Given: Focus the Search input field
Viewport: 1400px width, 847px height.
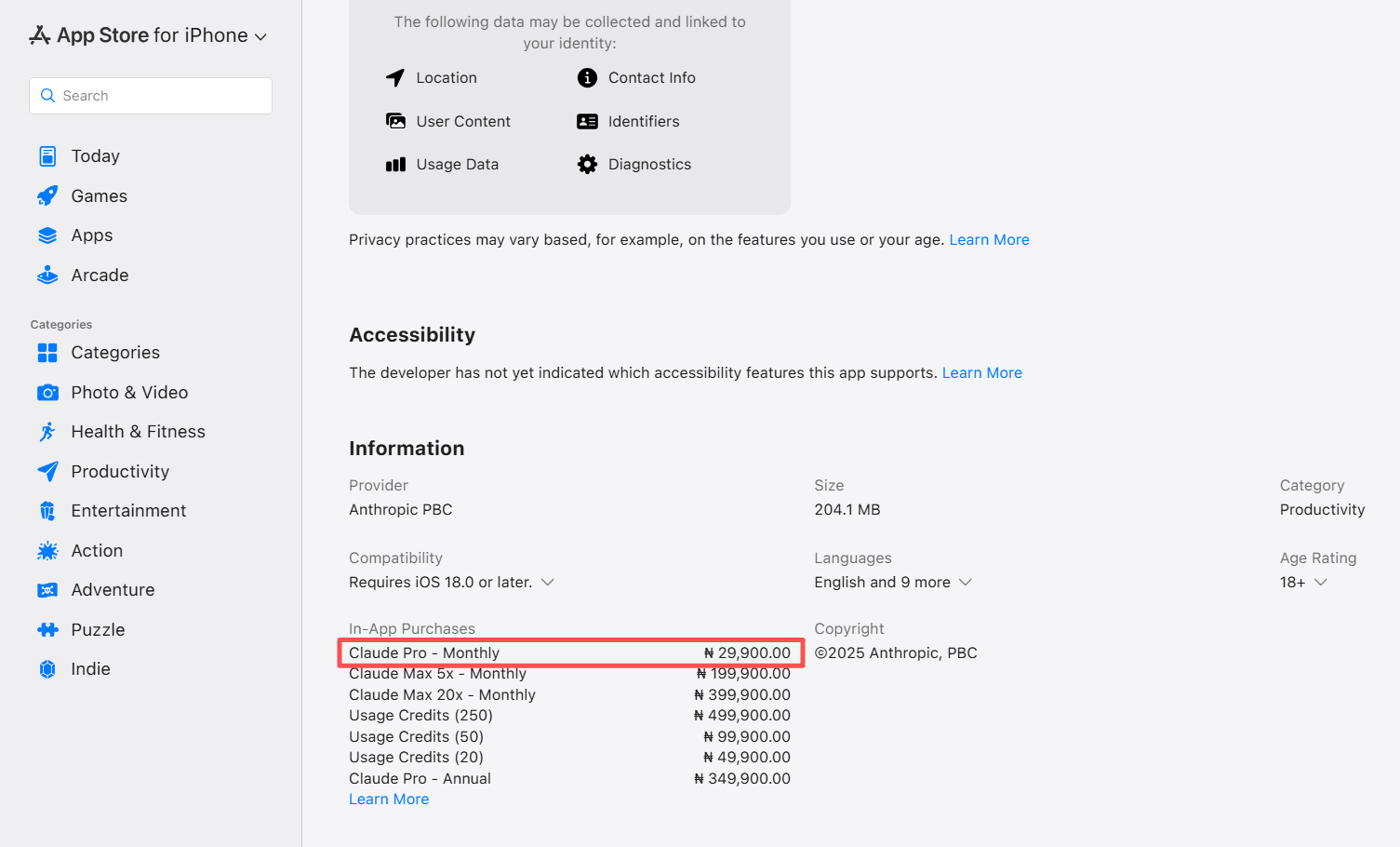Looking at the screenshot, I should [x=151, y=96].
